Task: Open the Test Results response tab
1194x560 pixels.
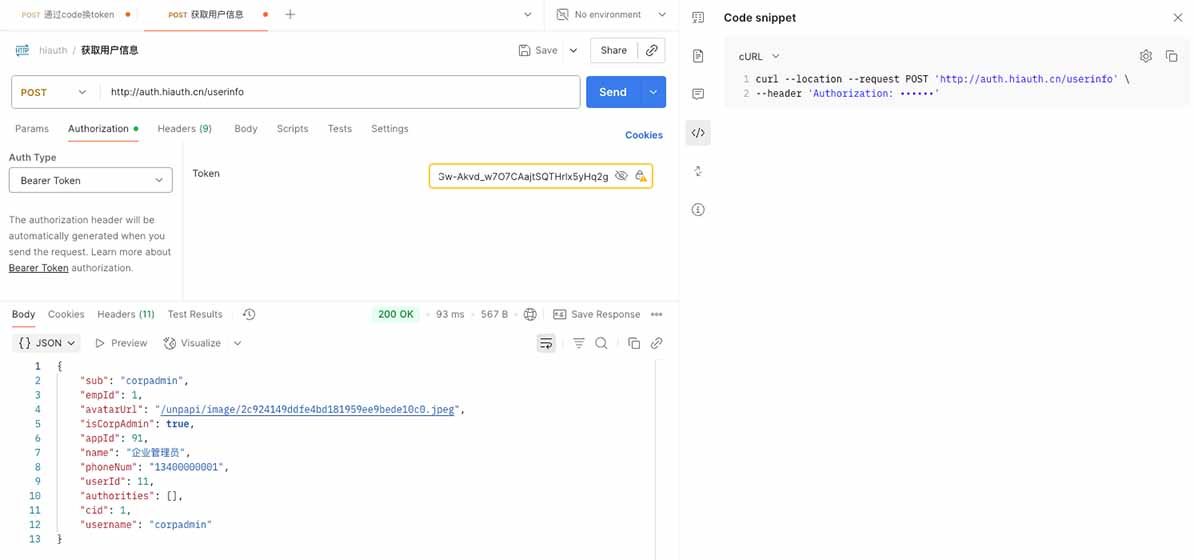Action: tap(195, 314)
